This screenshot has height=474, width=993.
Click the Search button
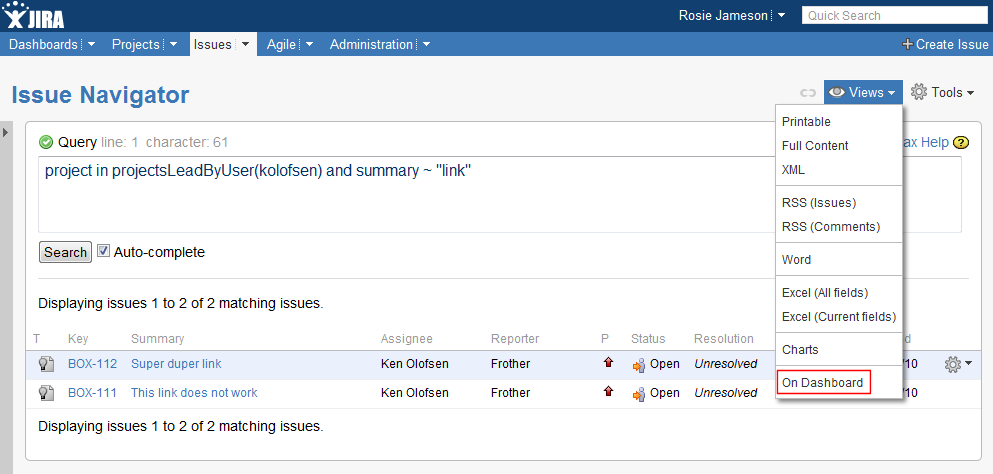pos(65,252)
